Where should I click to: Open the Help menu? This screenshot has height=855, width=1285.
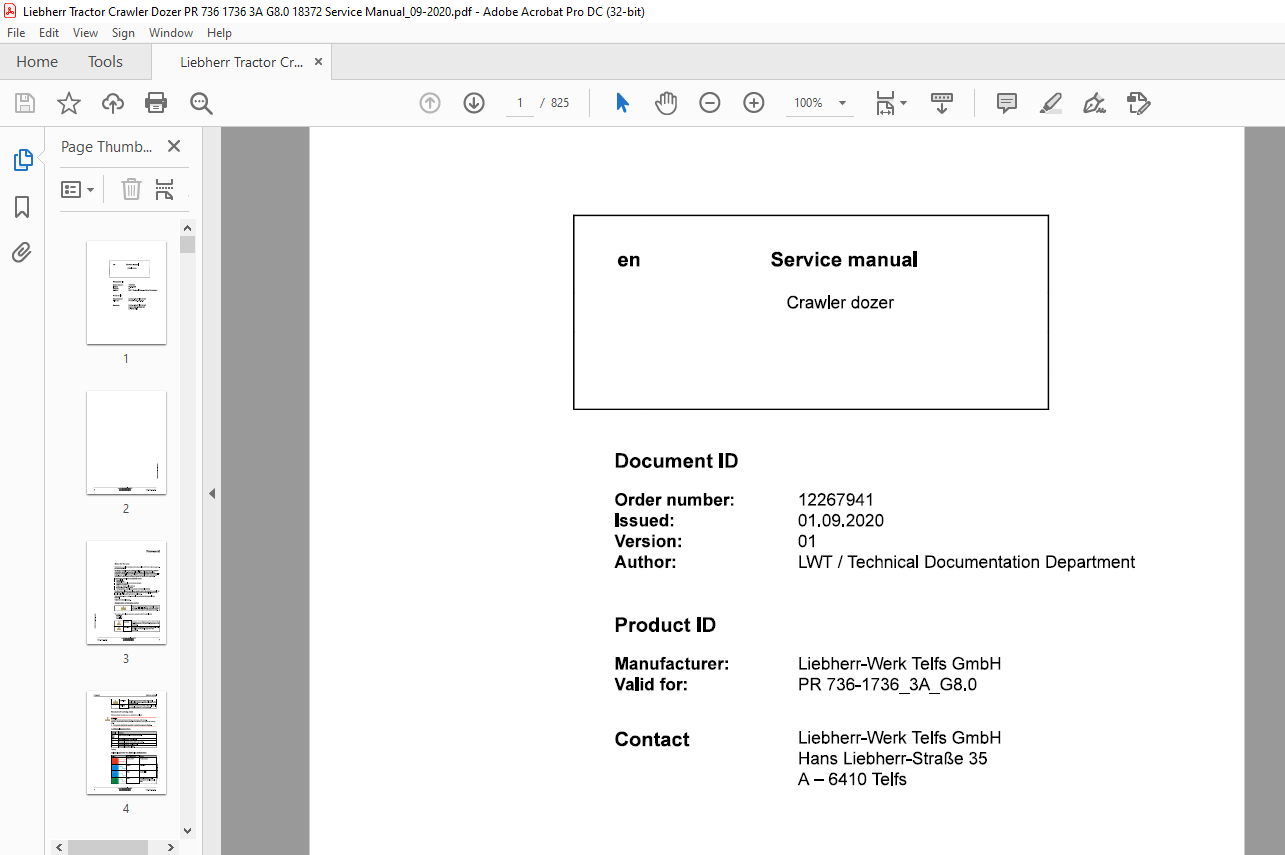click(219, 33)
